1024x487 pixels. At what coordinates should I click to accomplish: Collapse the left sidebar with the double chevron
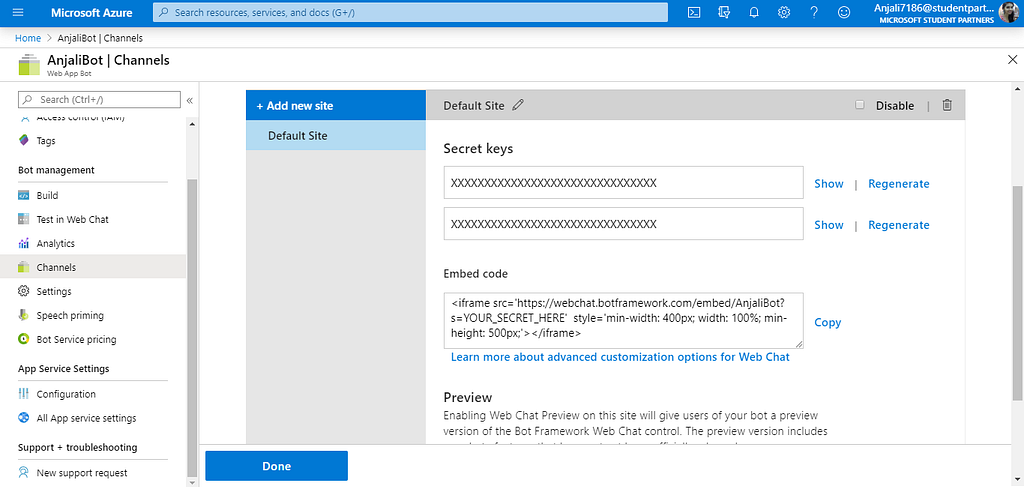[x=190, y=100]
